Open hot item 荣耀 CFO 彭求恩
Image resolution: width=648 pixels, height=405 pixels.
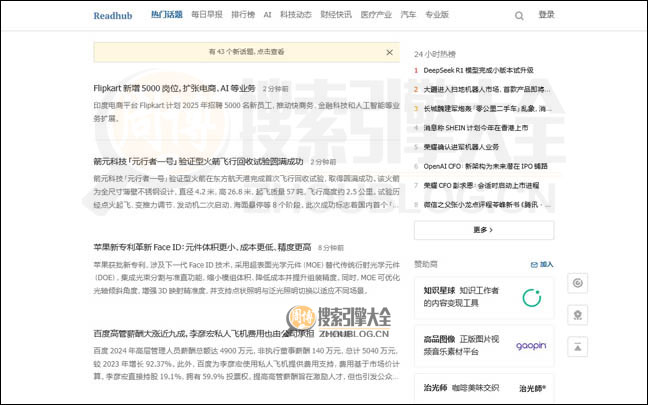481,186
